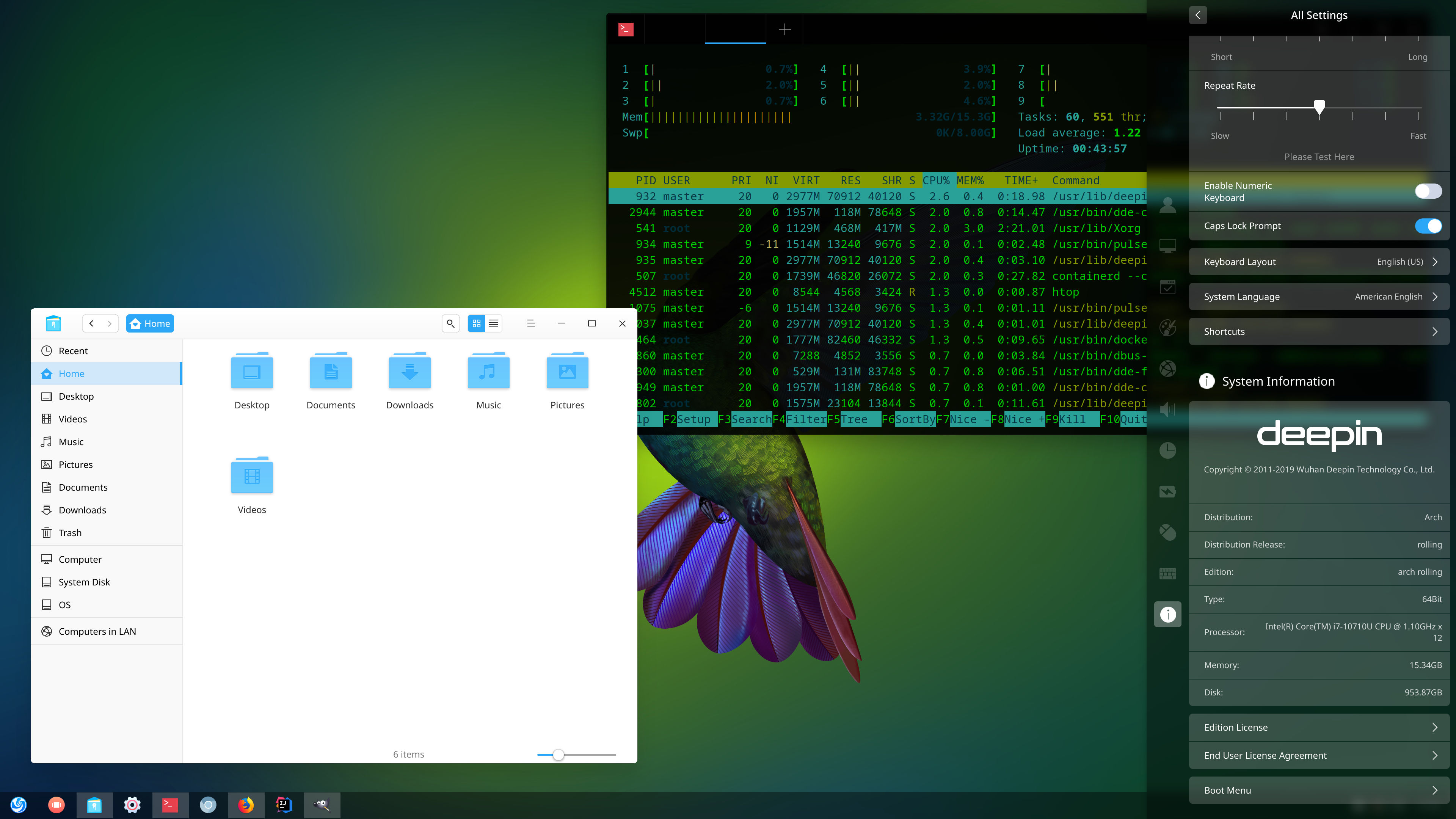The height and width of the screenshot is (819, 1456).
Task: Disable the Caps Lock Prompt setting
Action: [1428, 225]
